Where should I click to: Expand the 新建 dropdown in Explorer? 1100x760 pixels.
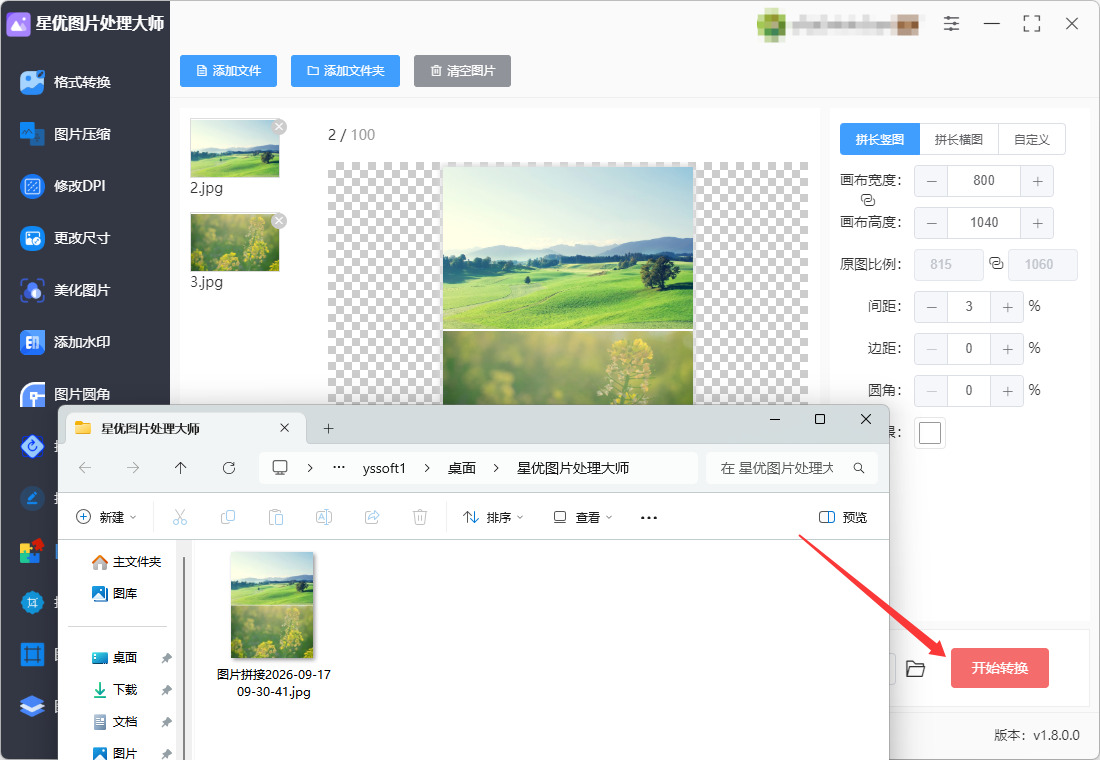pos(106,517)
